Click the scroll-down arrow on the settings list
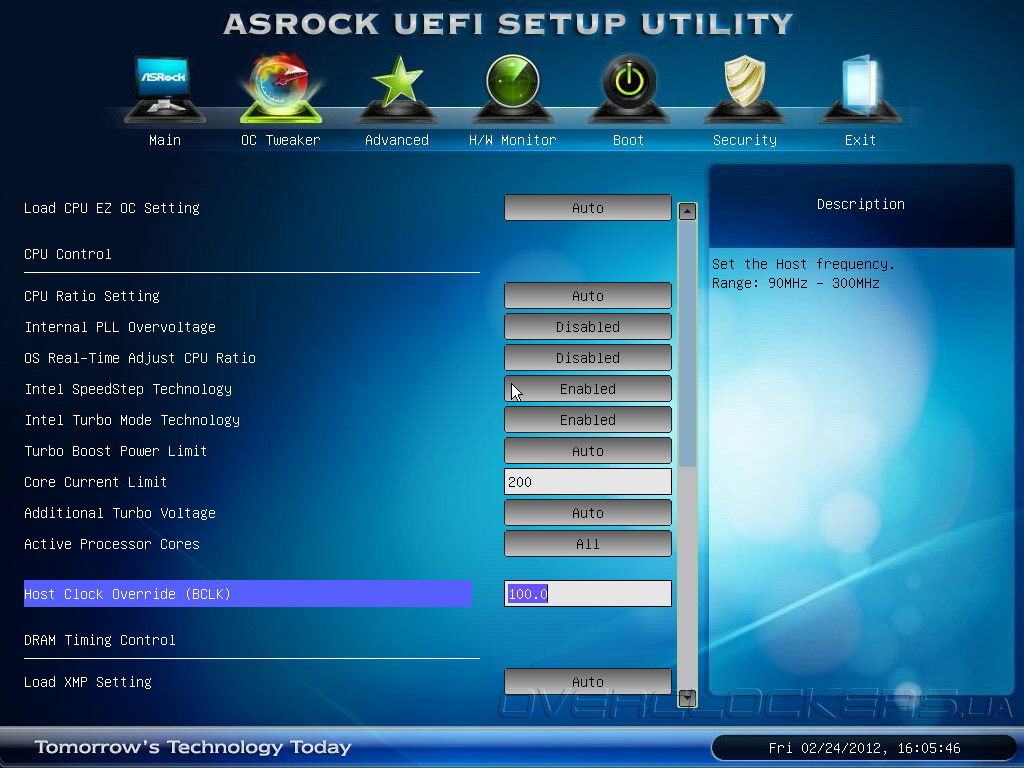Image resolution: width=1024 pixels, height=768 pixels. click(x=687, y=698)
